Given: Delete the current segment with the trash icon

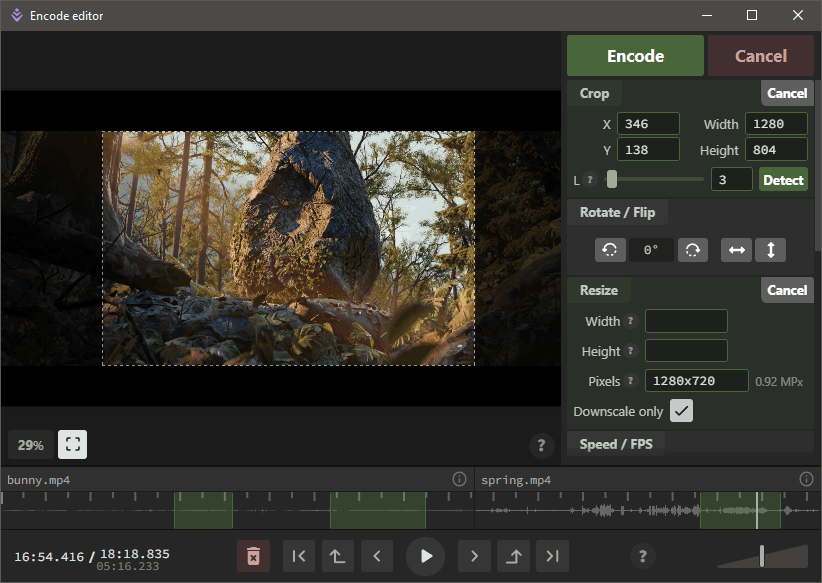Looking at the screenshot, I should [x=253, y=556].
